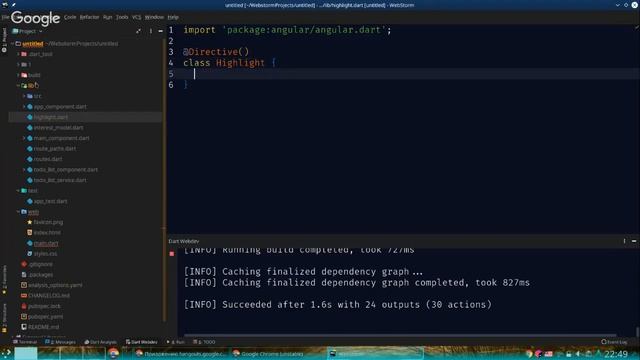The width and height of the screenshot is (640, 360).
Task: Switch to the Dart Webdev tab
Action: pyautogui.click(x=142, y=342)
